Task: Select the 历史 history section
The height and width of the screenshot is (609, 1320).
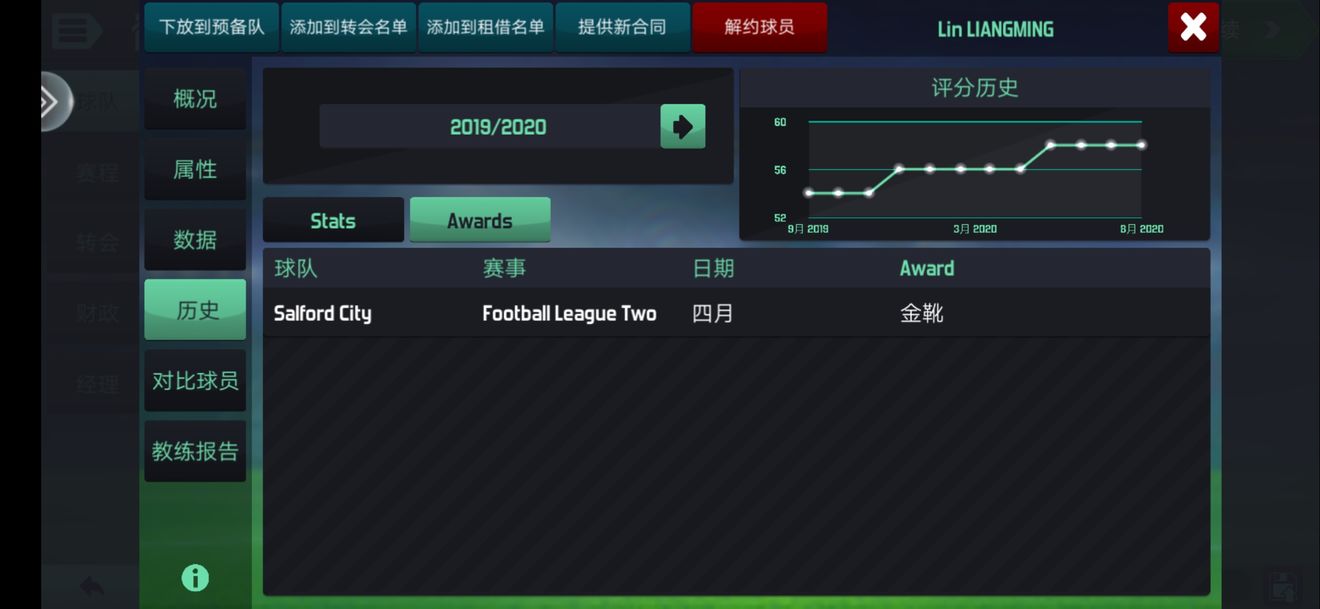Action: pos(195,310)
